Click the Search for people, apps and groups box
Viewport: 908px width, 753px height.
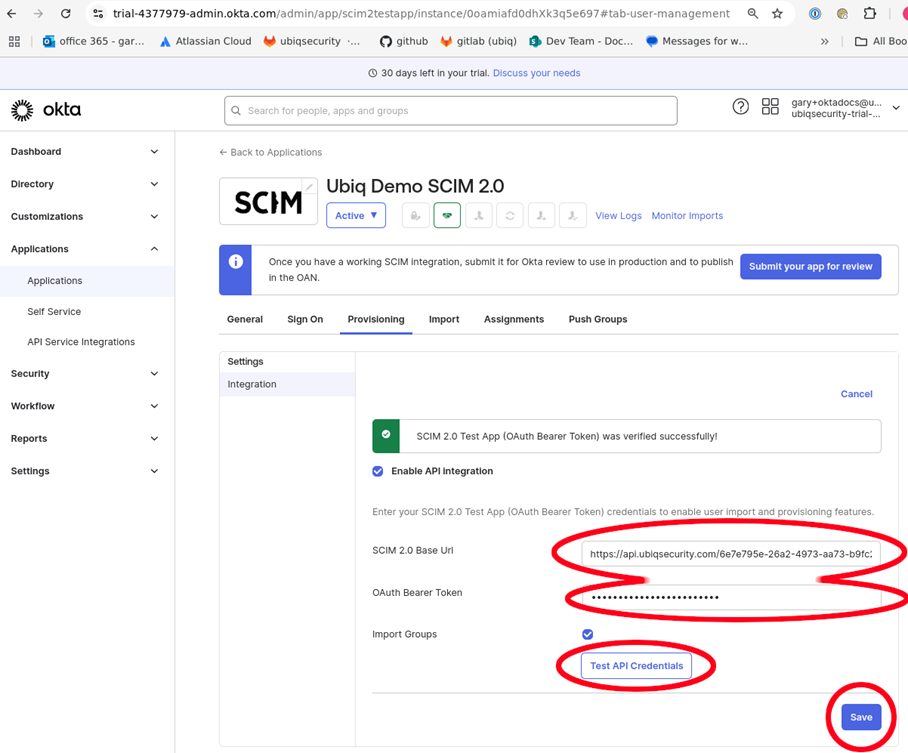[x=451, y=111]
